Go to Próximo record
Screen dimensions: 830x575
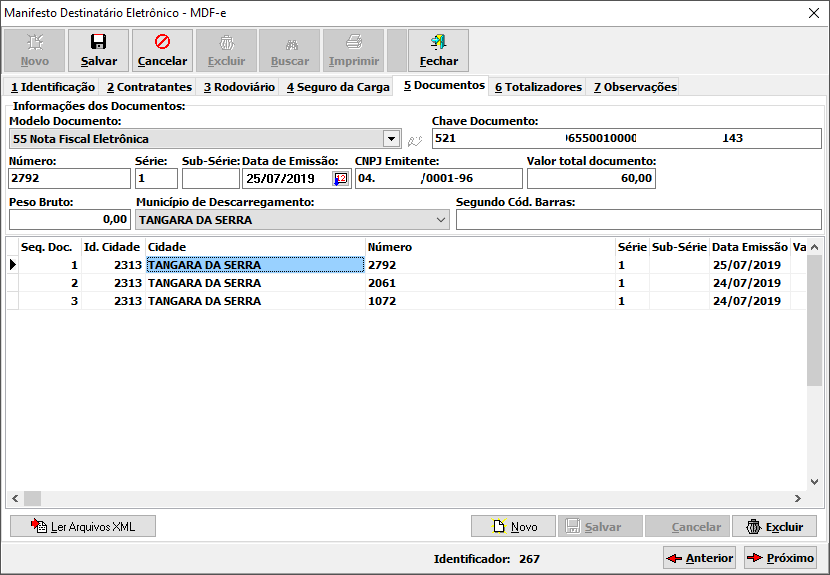coord(780,558)
